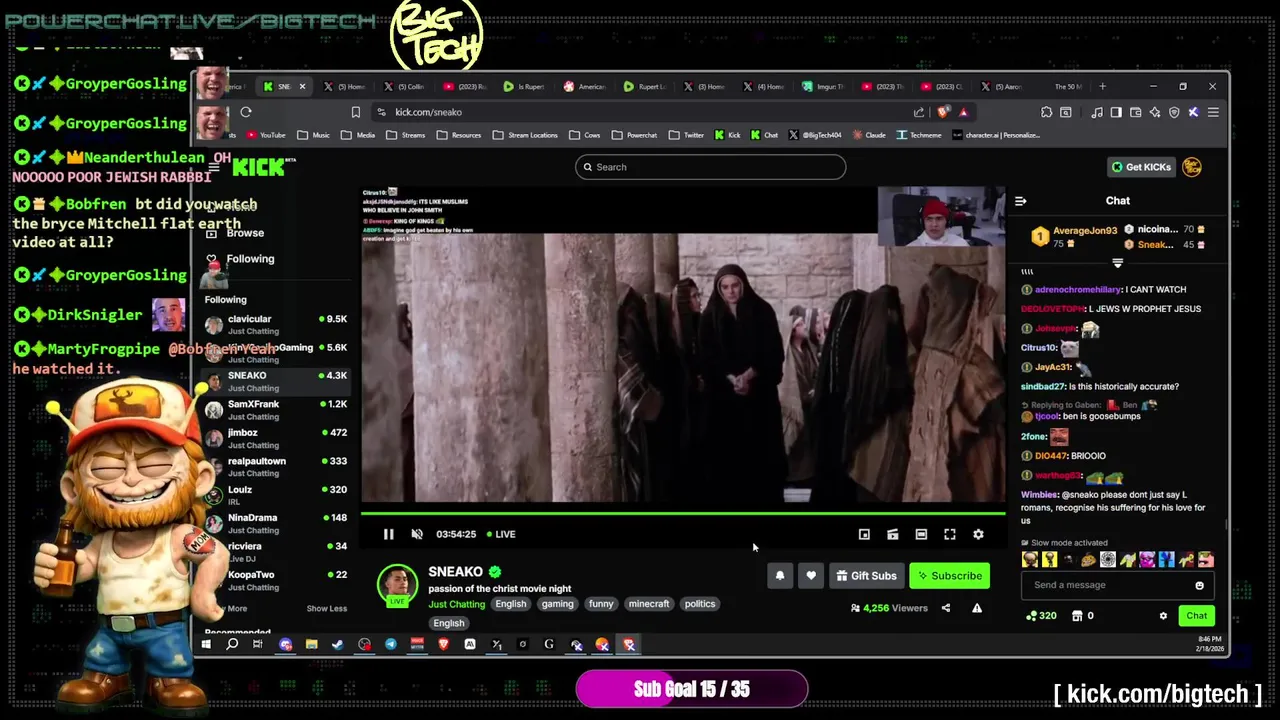Image resolution: width=1280 pixels, height=720 pixels.
Task: Expand More in Following list
Action: (236, 608)
